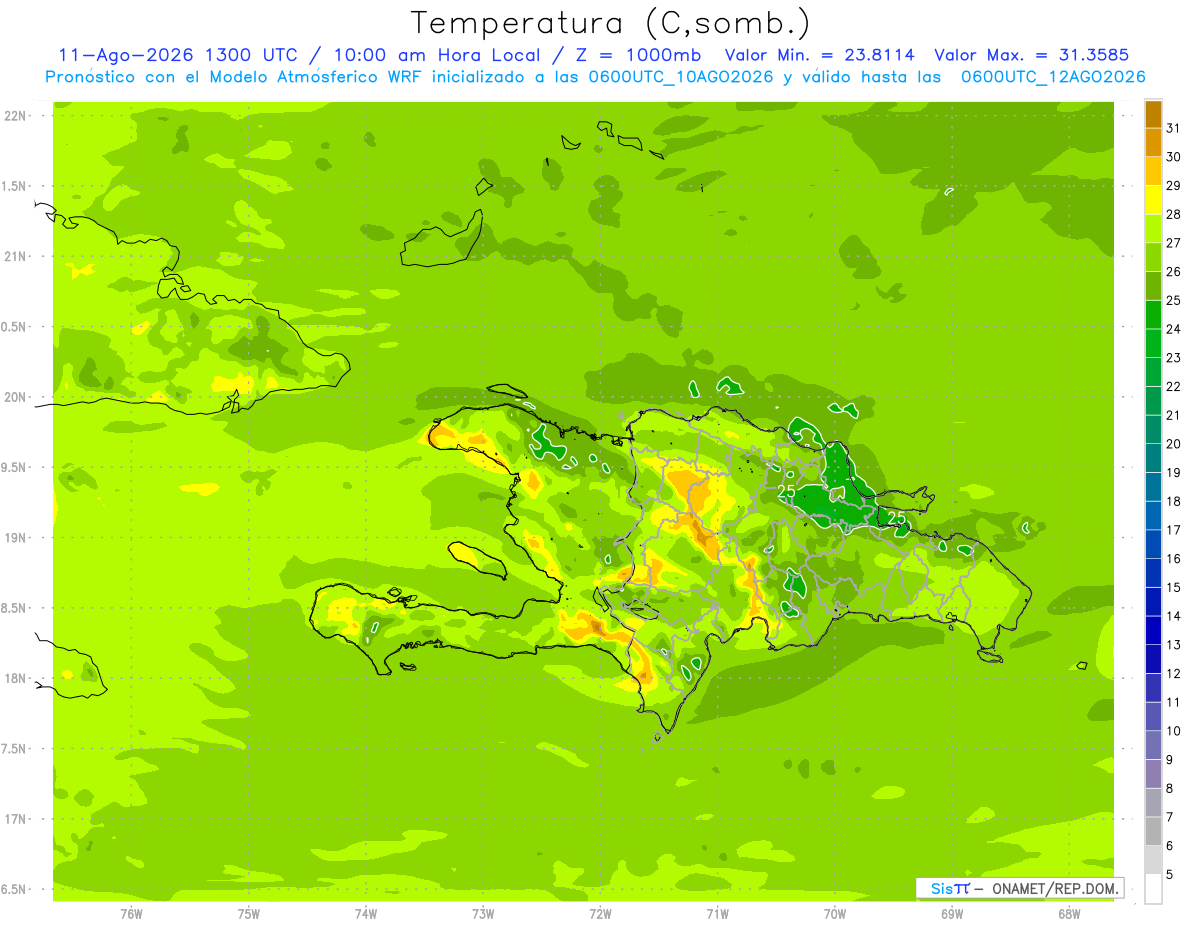
Task: Click the '73W' longitude axis label
Action: 482,913
